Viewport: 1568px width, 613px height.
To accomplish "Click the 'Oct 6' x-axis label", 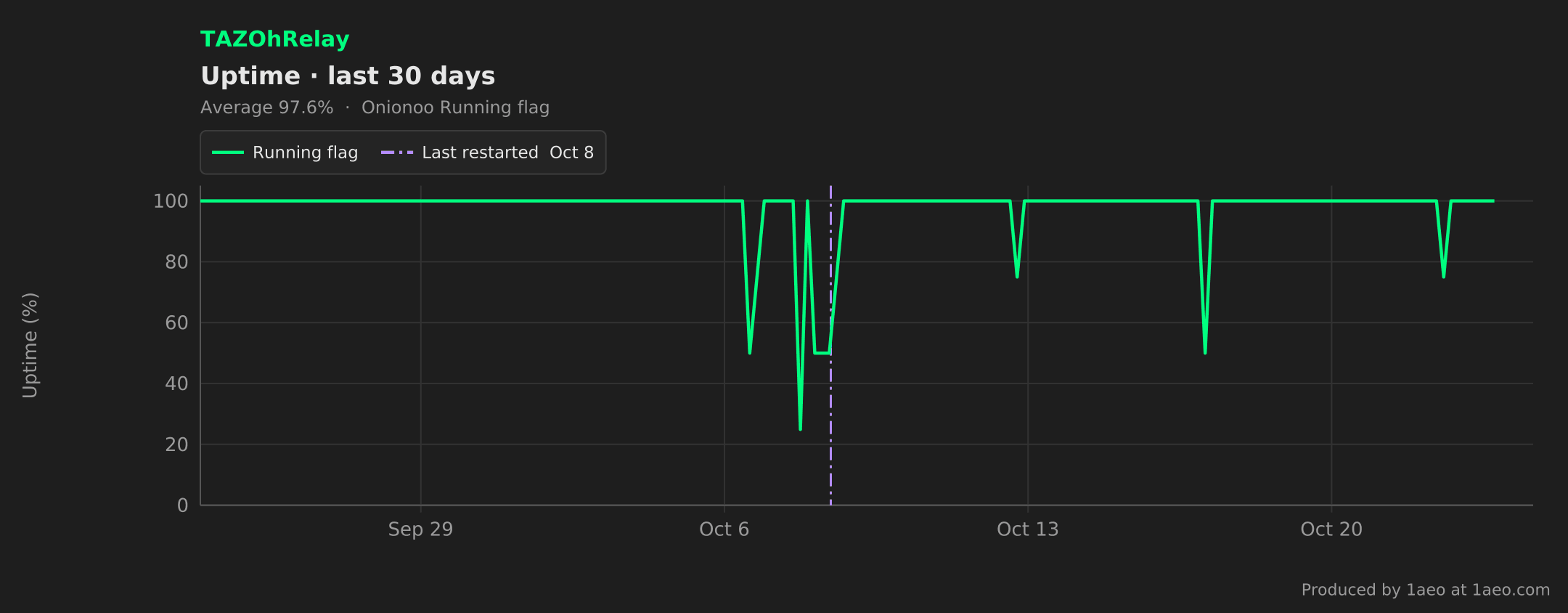I will point(724,529).
